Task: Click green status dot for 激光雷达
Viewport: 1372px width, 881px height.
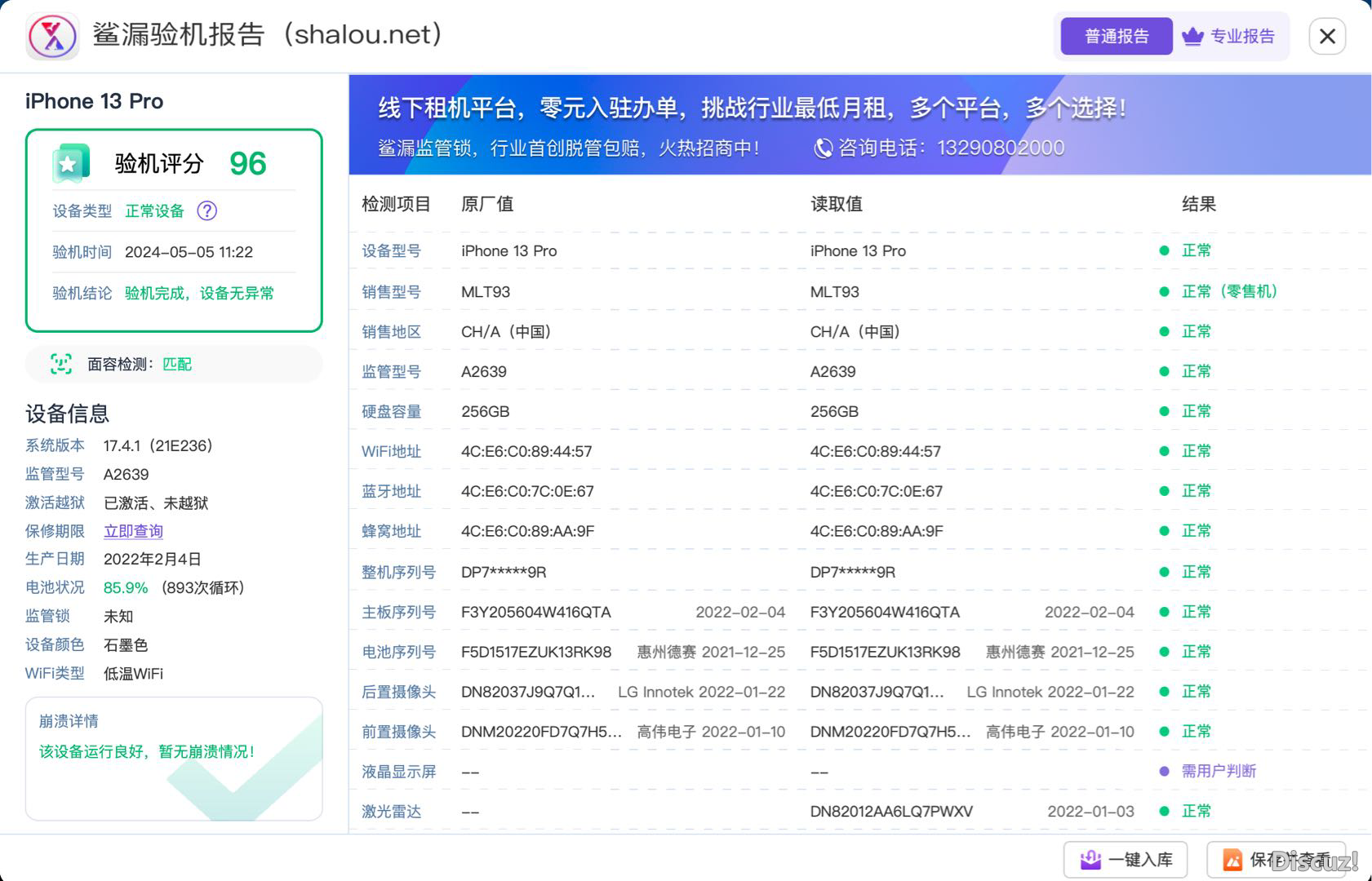Action: [x=1164, y=811]
